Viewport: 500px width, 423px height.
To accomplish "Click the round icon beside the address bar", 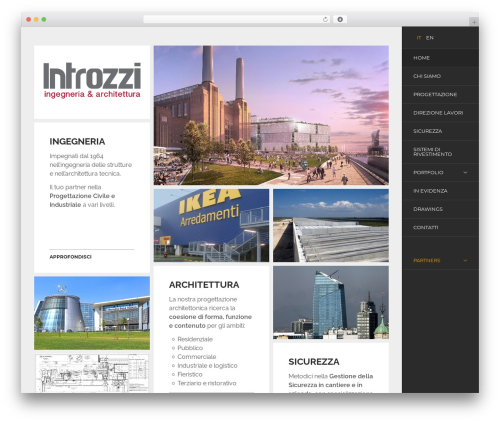I will [x=340, y=20].
